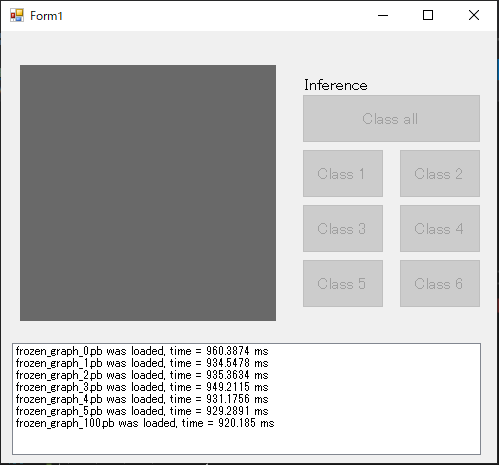Click the Form1 application icon in title bar
Viewport: 499px width, 465px height.
click(17, 15)
